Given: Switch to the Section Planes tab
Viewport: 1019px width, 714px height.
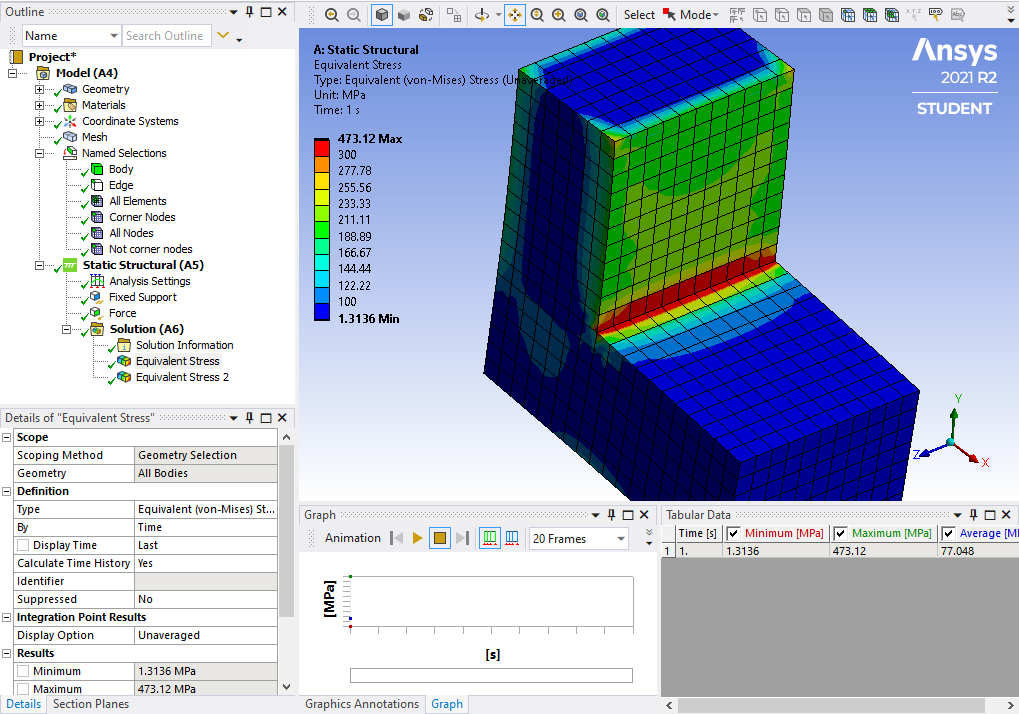Looking at the screenshot, I should [x=91, y=704].
